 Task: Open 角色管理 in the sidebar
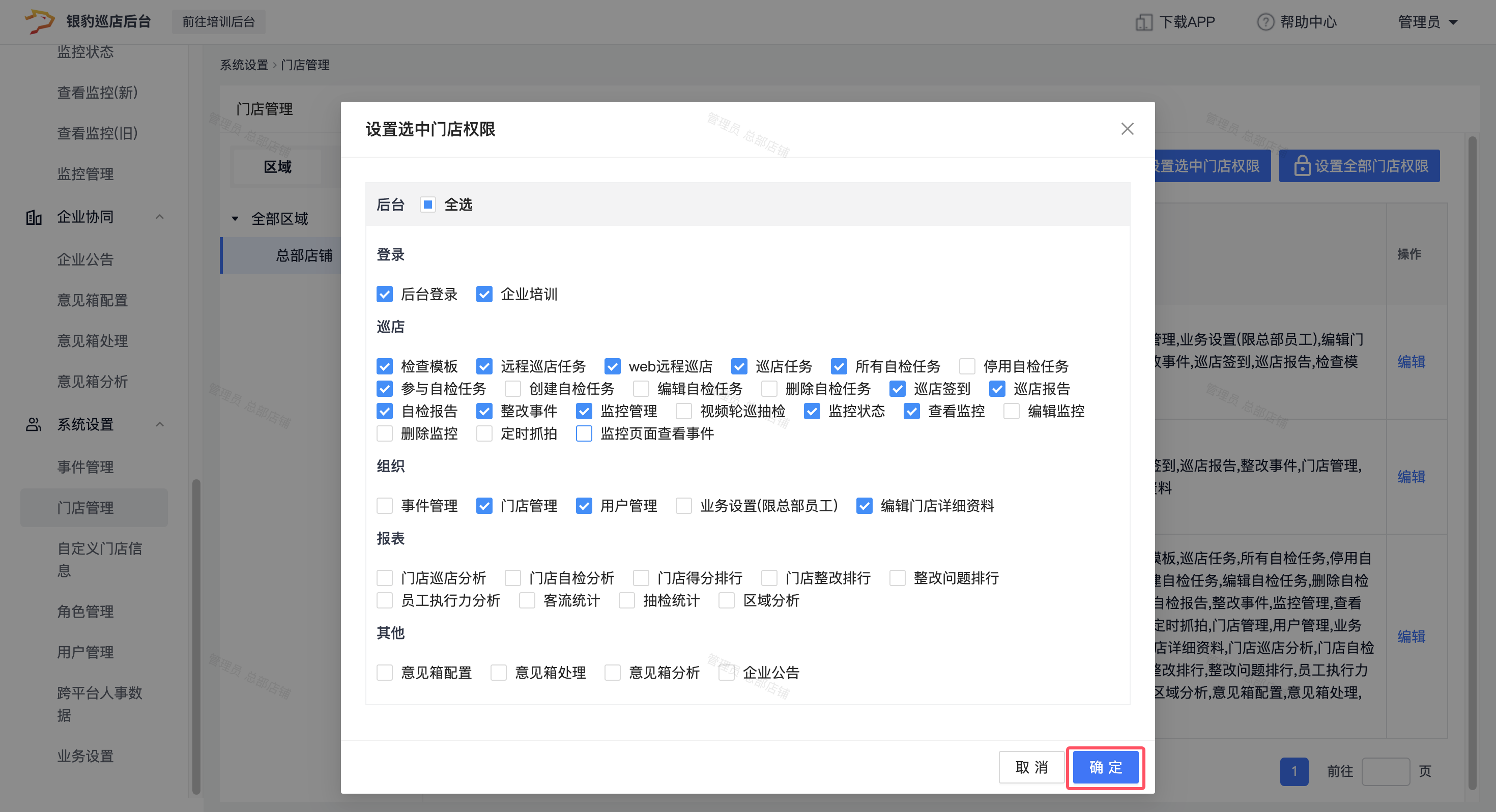coord(85,612)
